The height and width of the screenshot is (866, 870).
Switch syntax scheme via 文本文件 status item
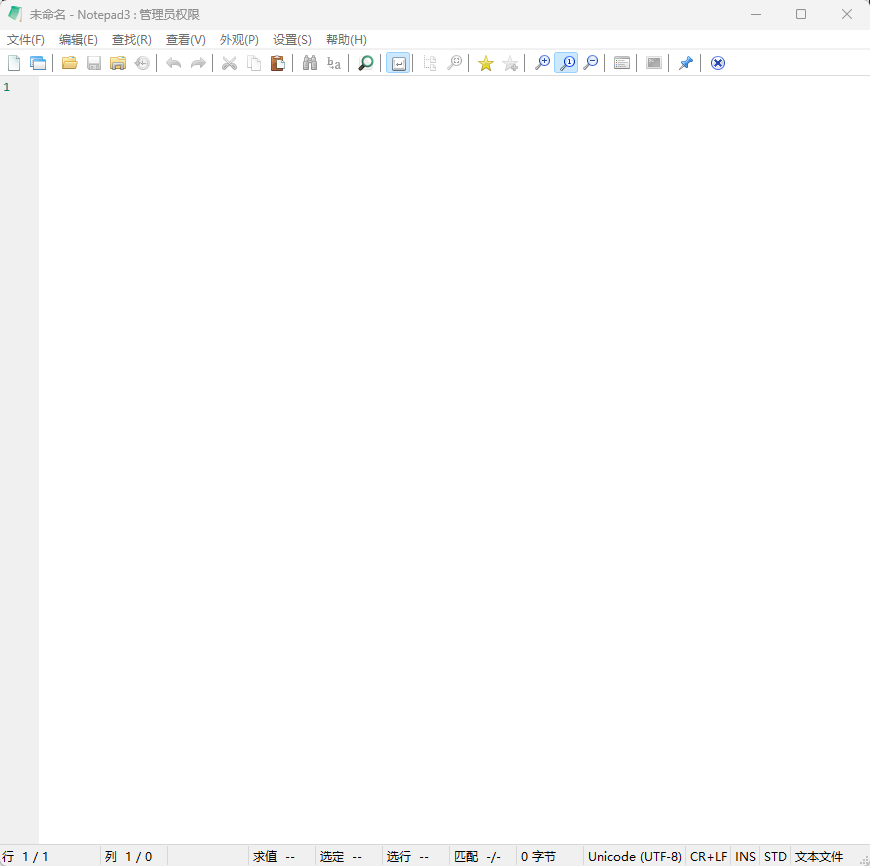click(819, 856)
